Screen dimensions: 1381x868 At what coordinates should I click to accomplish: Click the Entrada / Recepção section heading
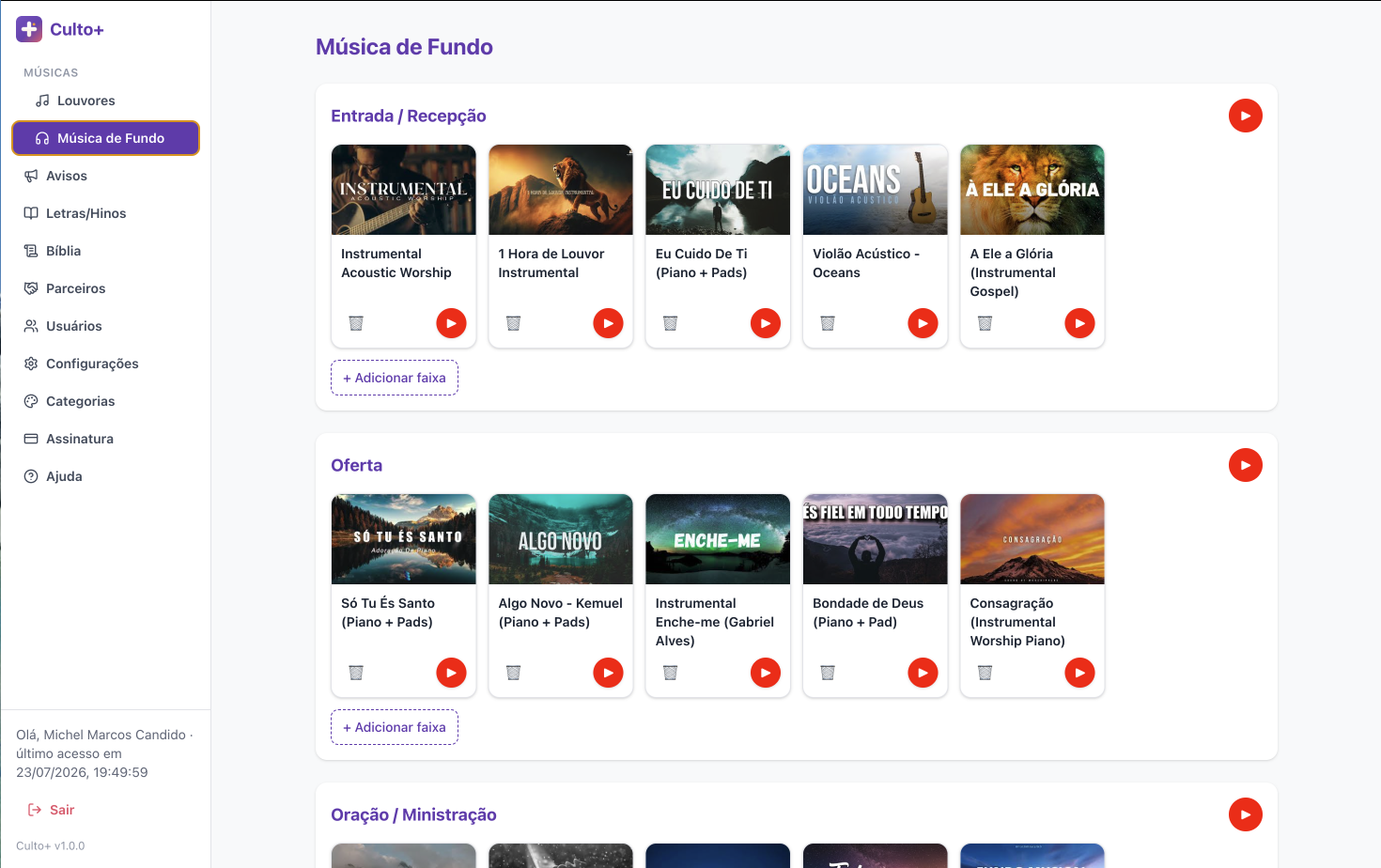click(409, 116)
